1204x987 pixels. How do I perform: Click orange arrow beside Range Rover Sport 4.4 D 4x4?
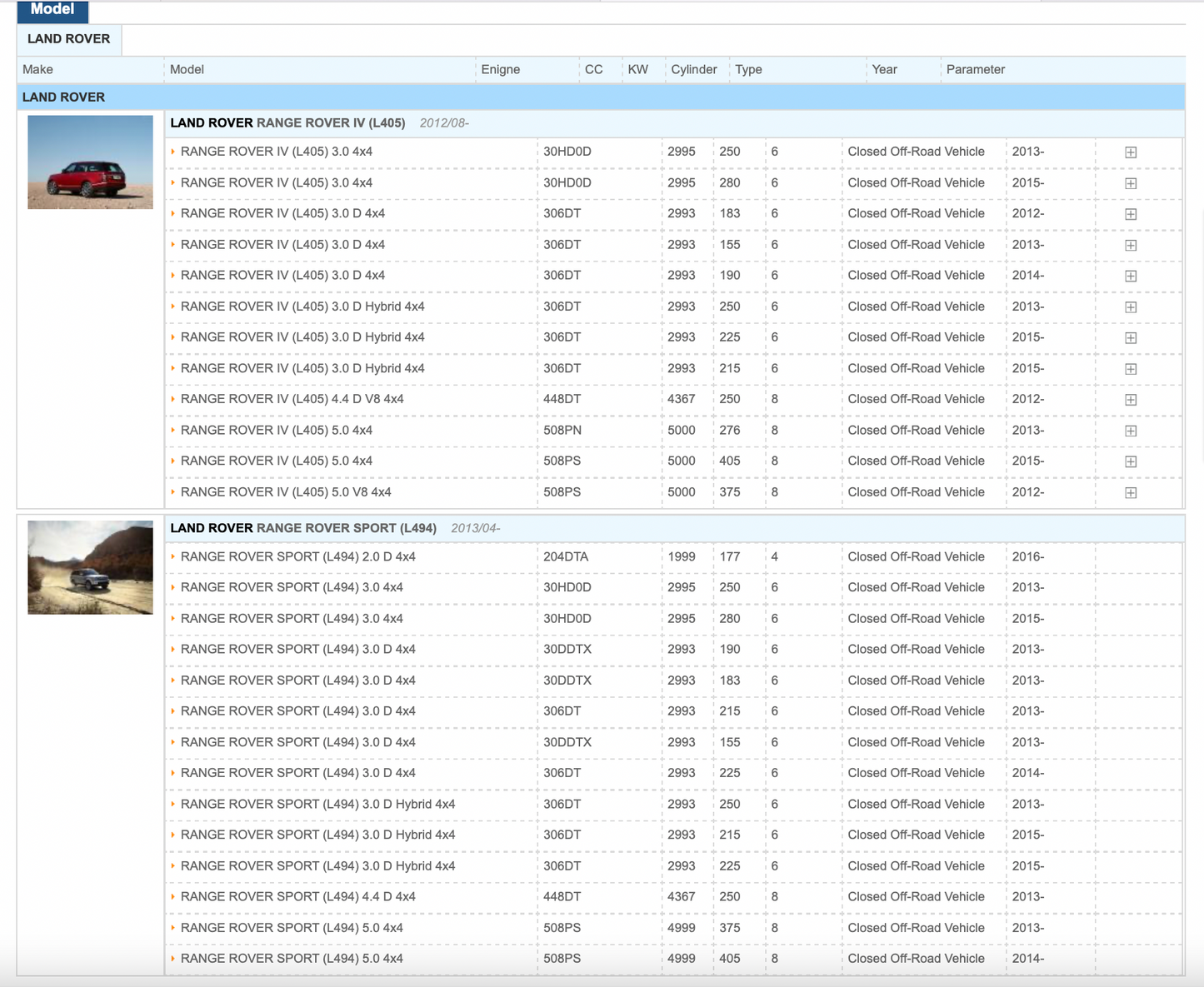click(x=173, y=896)
